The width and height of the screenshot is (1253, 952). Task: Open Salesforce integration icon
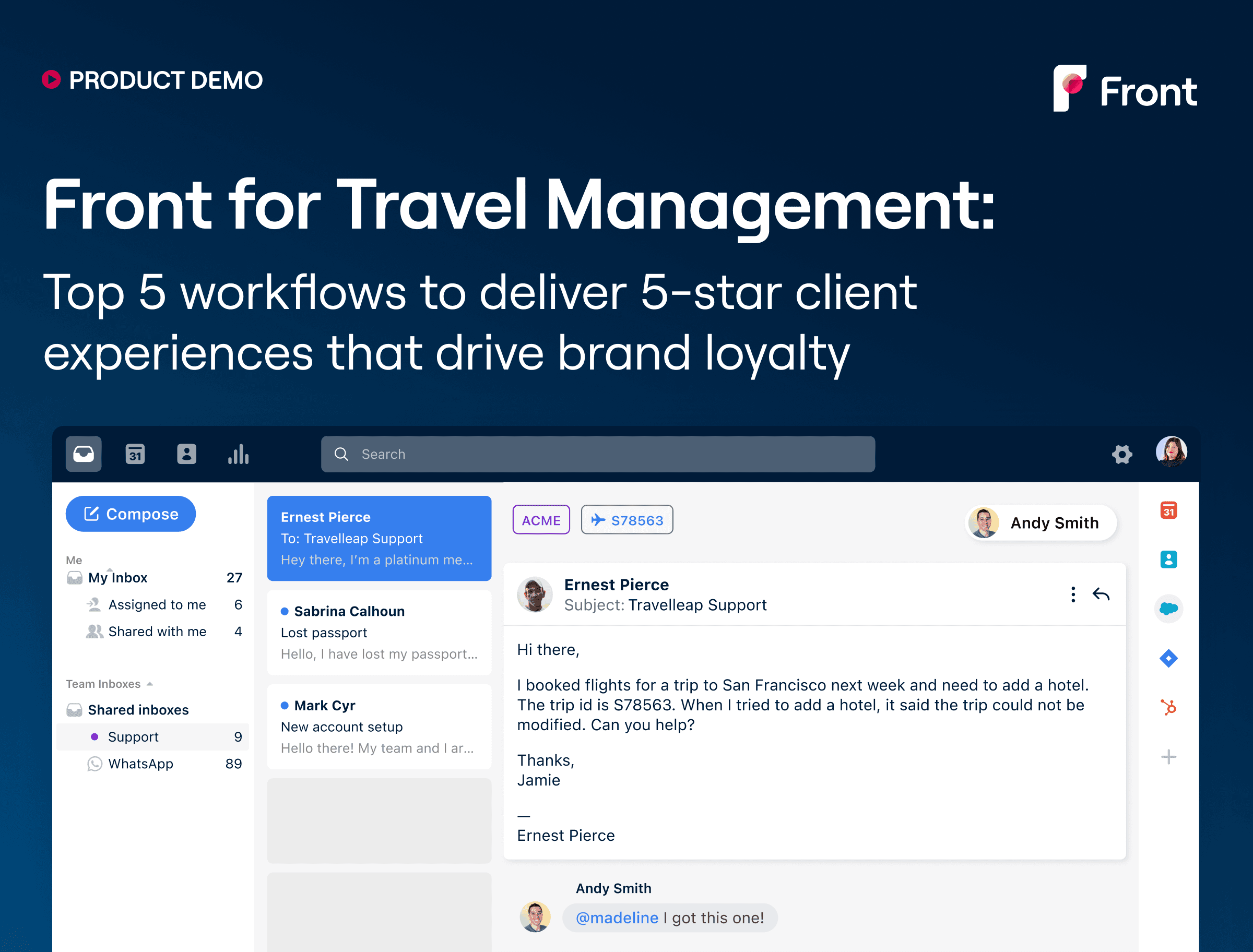(x=1168, y=609)
